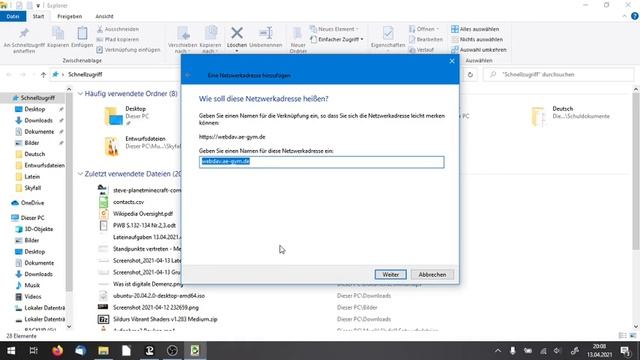Collapse 'Zuletzt verwendete Dateien' group
This screenshot has width=640, height=360.
click(x=80, y=174)
